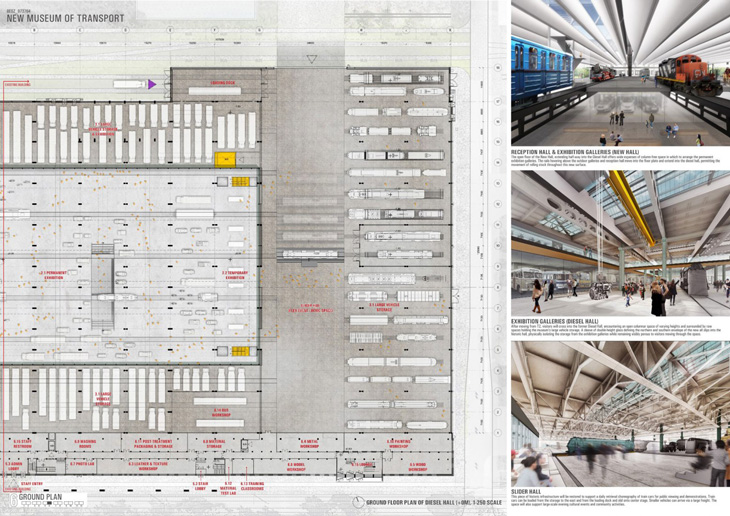Click the north compass icon near the scale note

[358, 502]
